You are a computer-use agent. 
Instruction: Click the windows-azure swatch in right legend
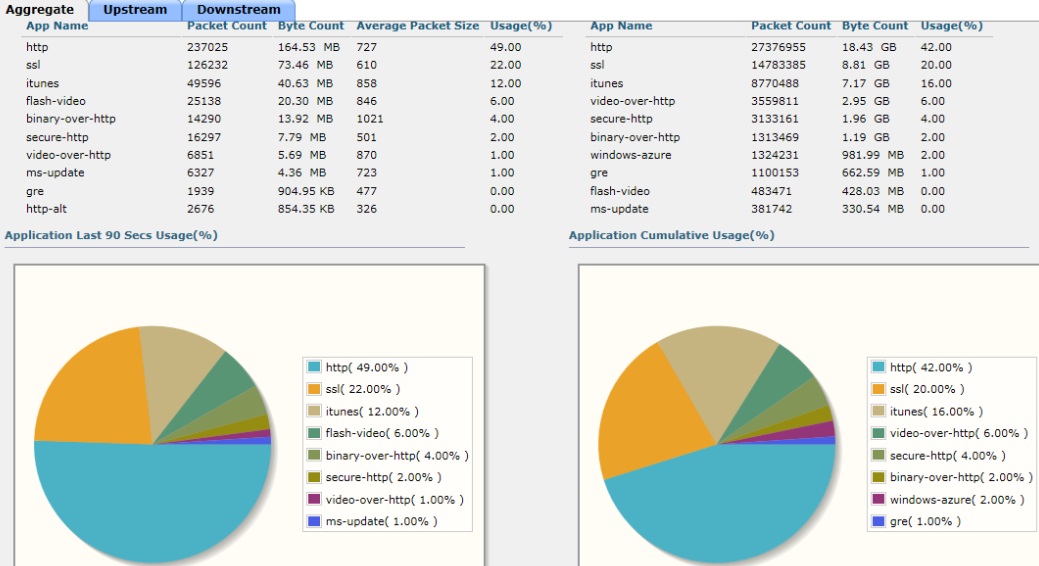(x=879, y=499)
